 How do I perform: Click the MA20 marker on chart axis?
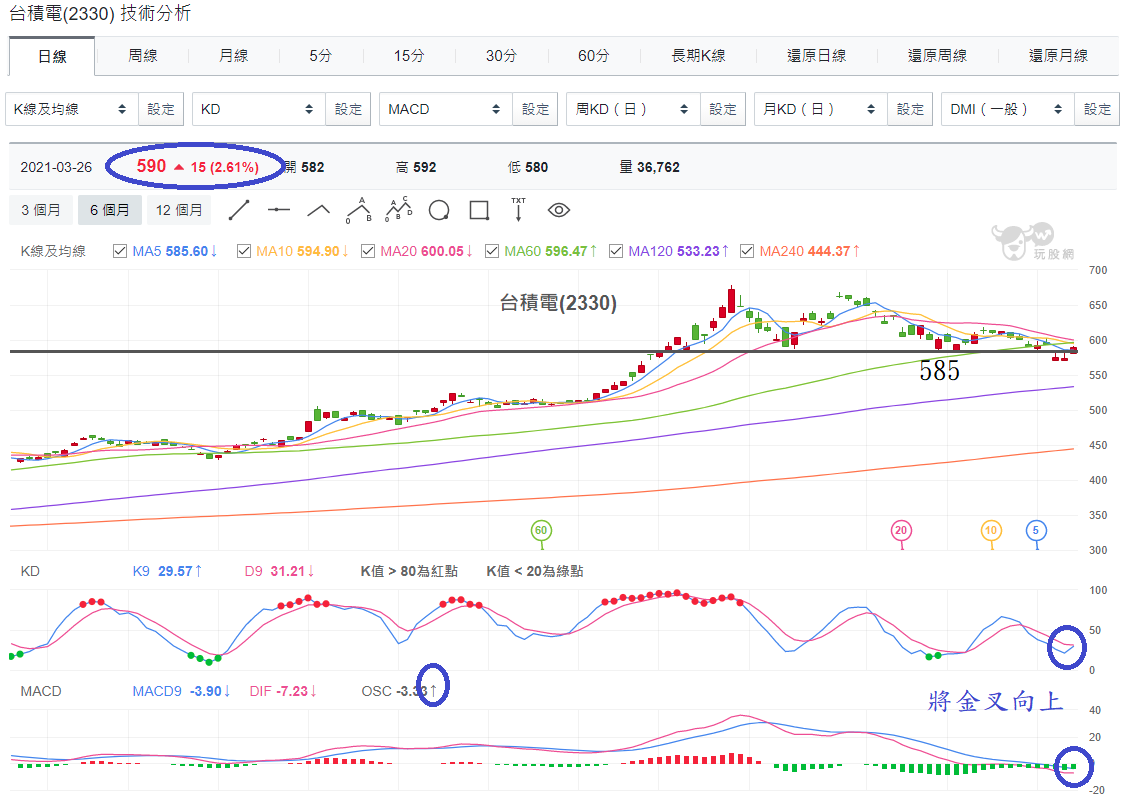pos(900,531)
